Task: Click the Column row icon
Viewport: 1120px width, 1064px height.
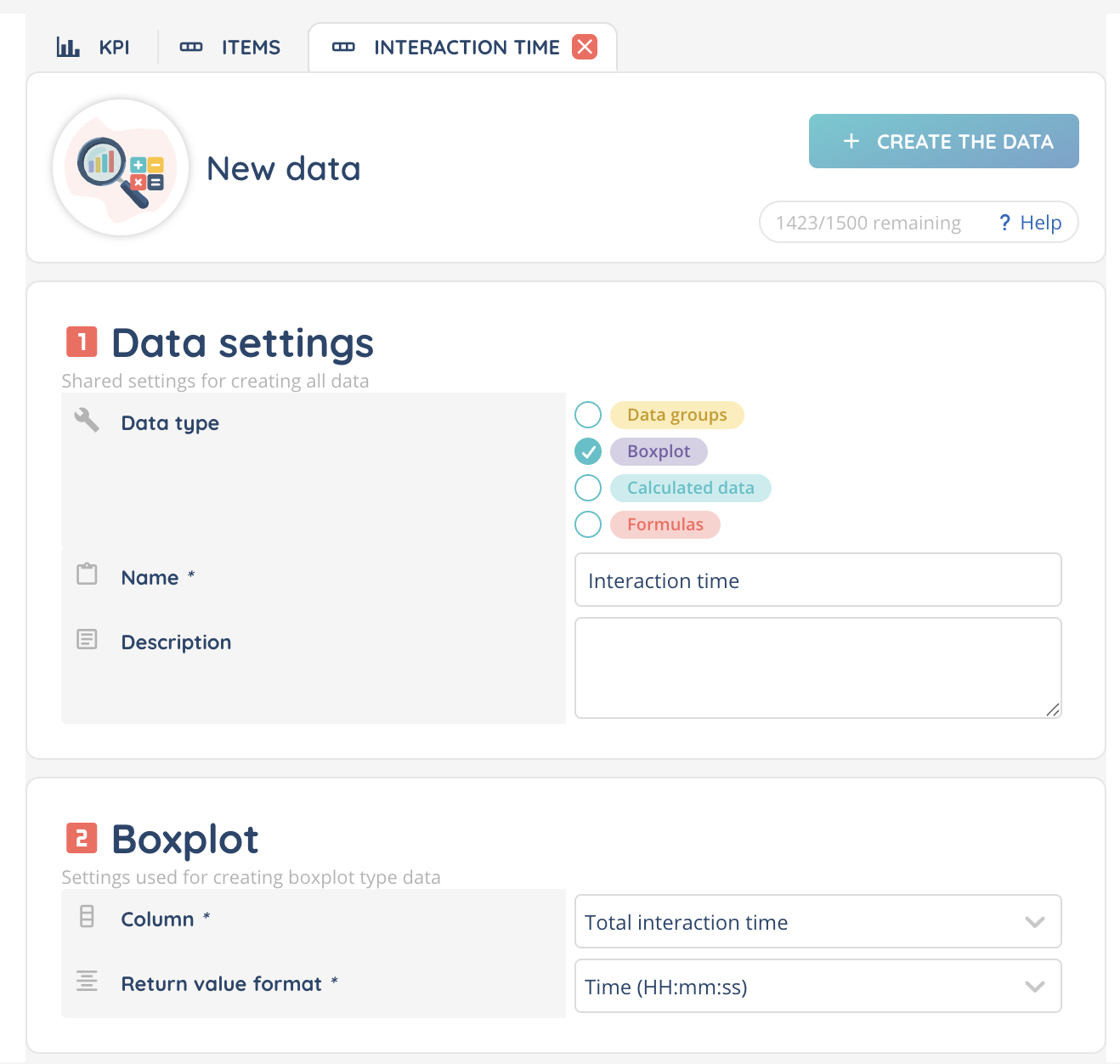Action: 87,916
